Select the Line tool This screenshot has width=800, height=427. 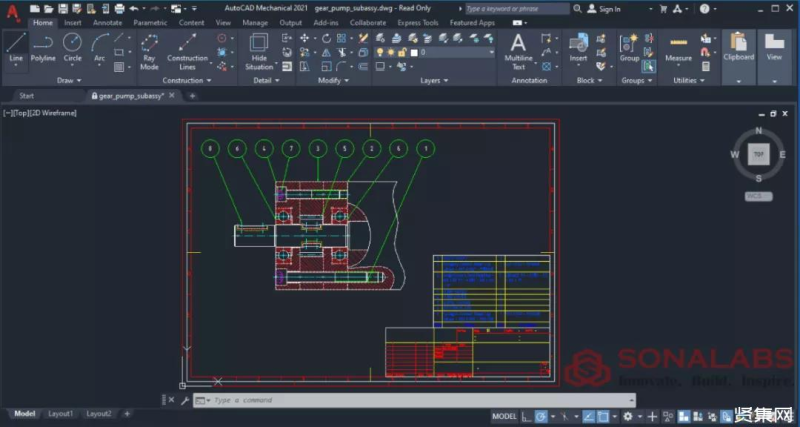(16, 46)
